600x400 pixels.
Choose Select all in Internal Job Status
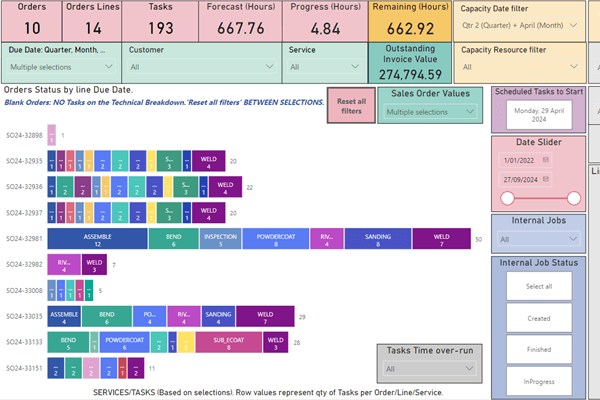(x=539, y=287)
